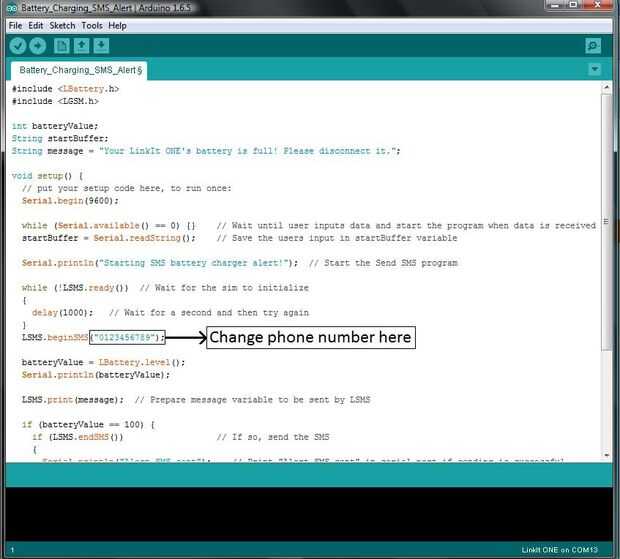Click the LSMS.print(message) line
The image size is (620, 559).
point(72,400)
